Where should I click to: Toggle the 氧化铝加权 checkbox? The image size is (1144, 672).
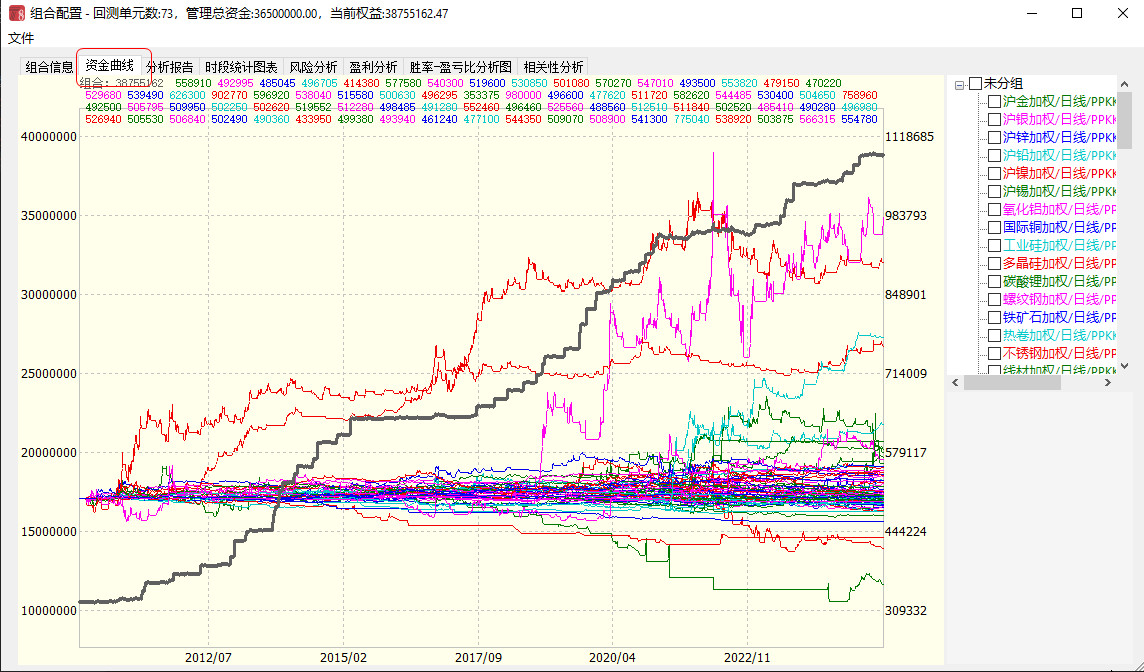994,210
